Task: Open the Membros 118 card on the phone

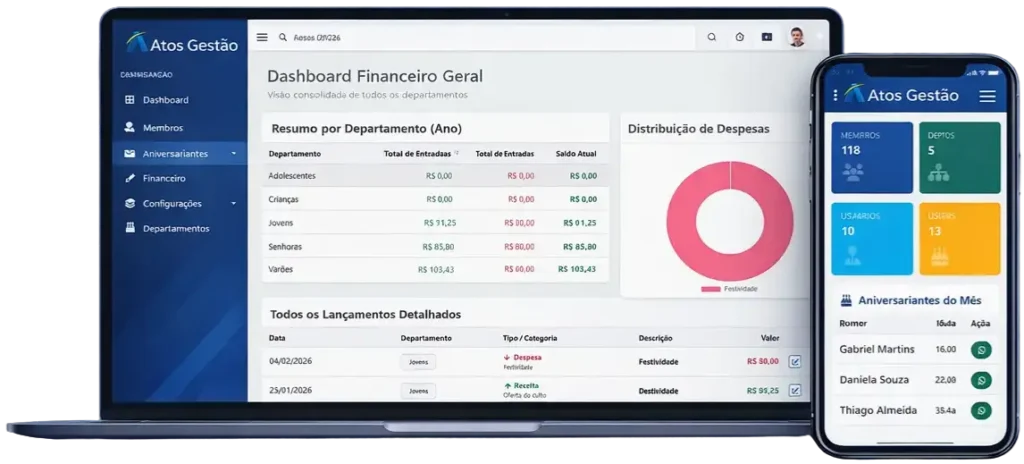Action: point(871,157)
